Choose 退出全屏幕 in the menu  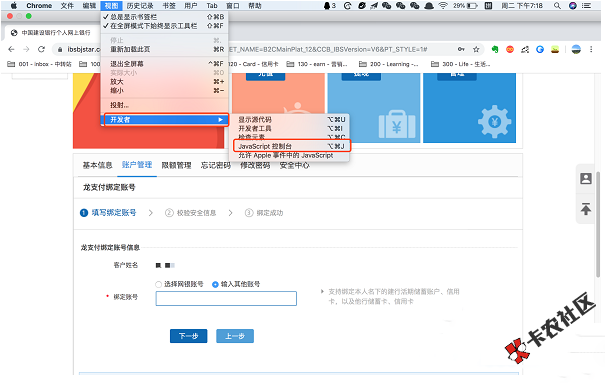(164, 64)
